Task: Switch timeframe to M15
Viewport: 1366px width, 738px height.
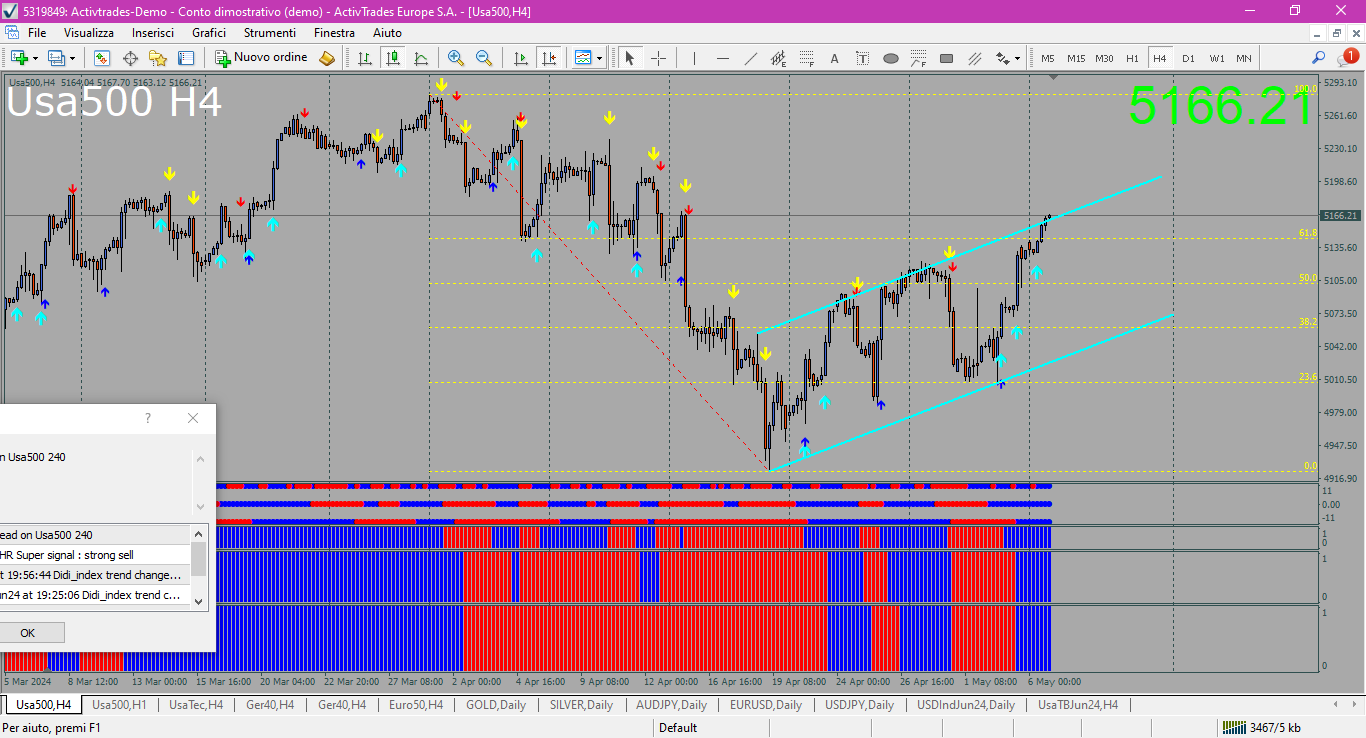Action: [1076, 58]
